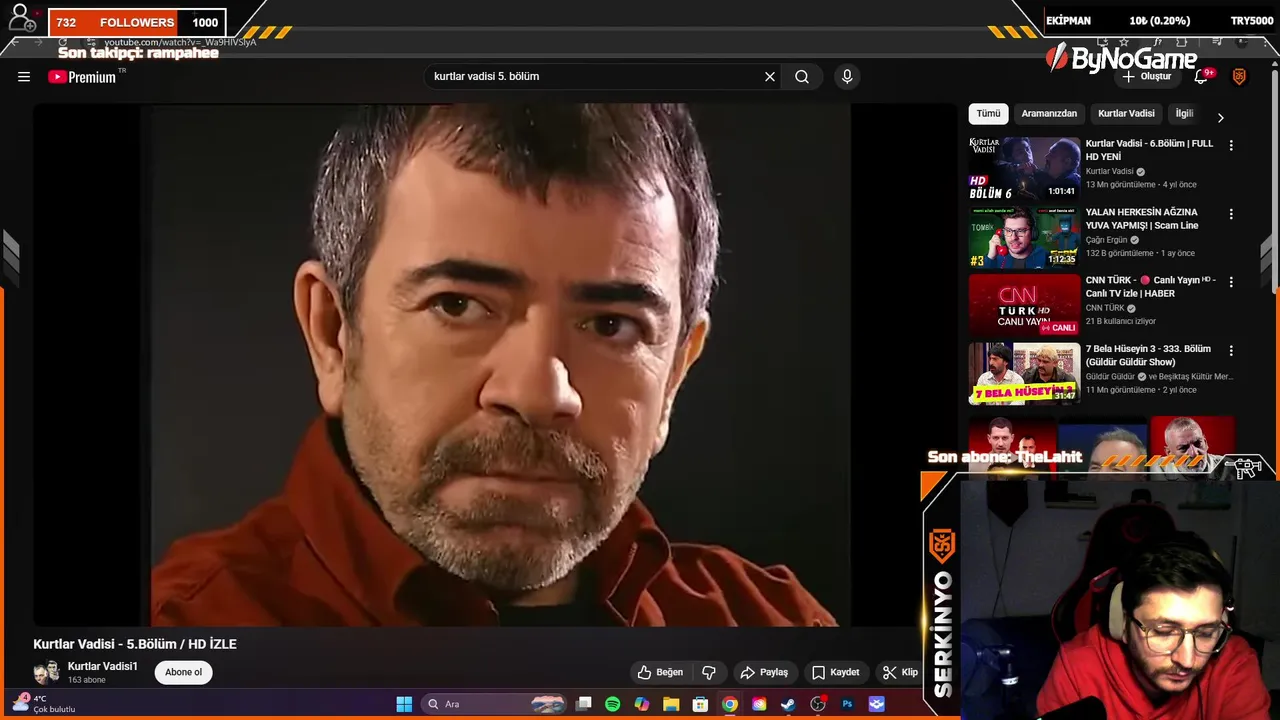1280x720 pixels.
Task: Select the Tümü filter chip
Action: coord(988,114)
